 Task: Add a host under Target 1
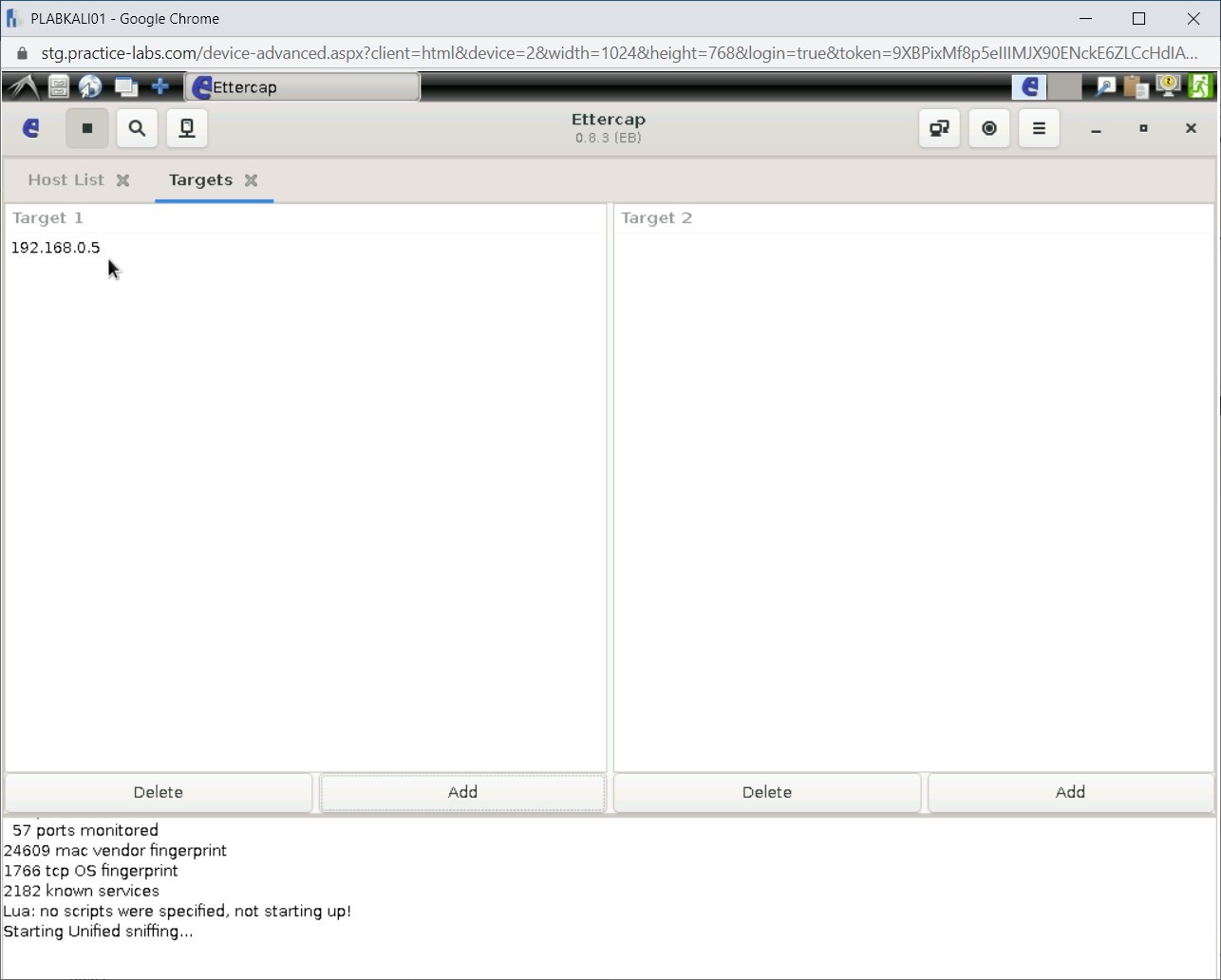click(461, 792)
